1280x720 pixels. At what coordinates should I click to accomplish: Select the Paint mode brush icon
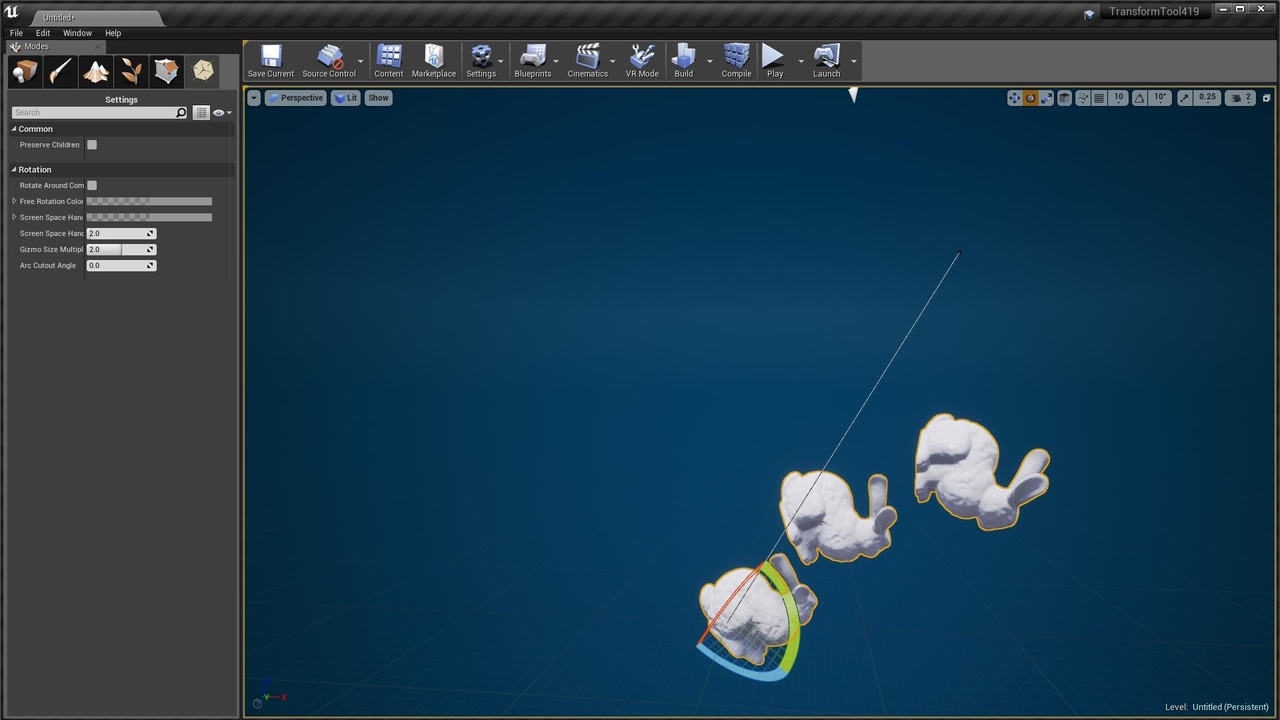61,71
